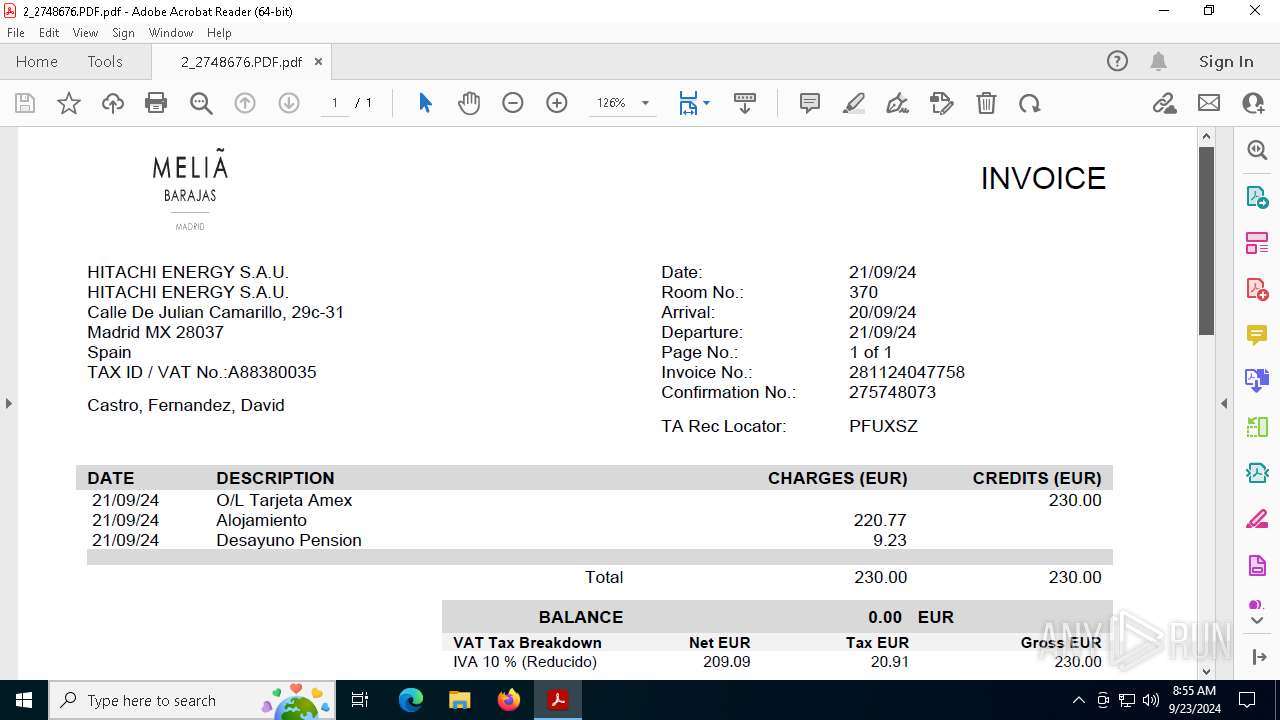The height and width of the screenshot is (720, 1280).
Task: Open Export PDF tool in sidebar
Action: click(x=1257, y=196)
